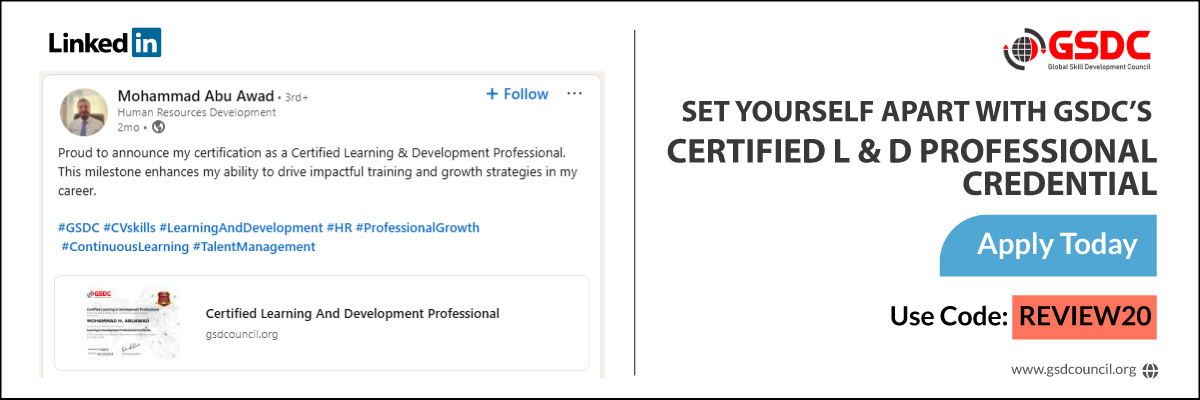Click the LinkedIn logo

(104, 43)
